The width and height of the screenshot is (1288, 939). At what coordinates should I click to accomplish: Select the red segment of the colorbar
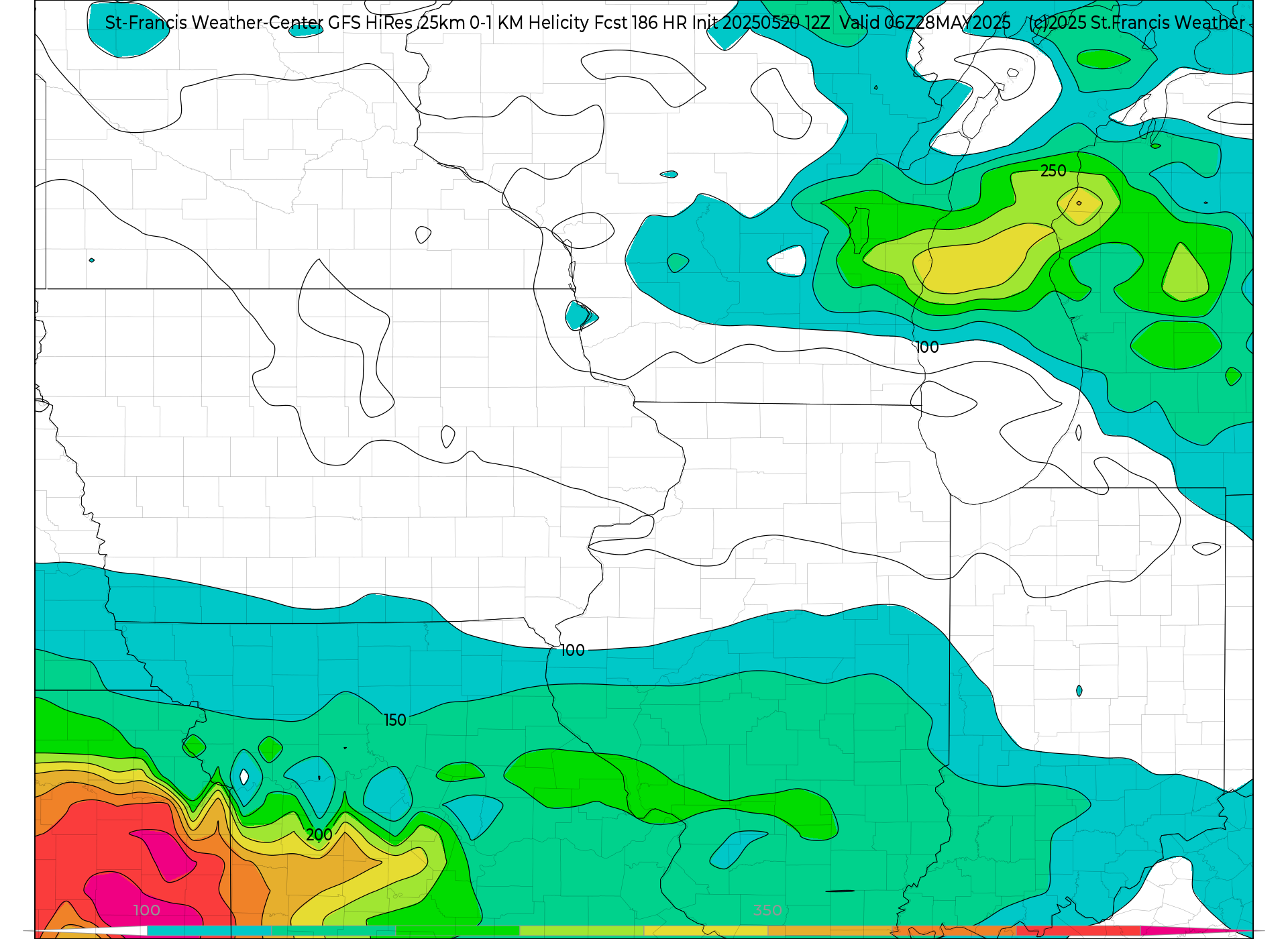click(1079, 931)
